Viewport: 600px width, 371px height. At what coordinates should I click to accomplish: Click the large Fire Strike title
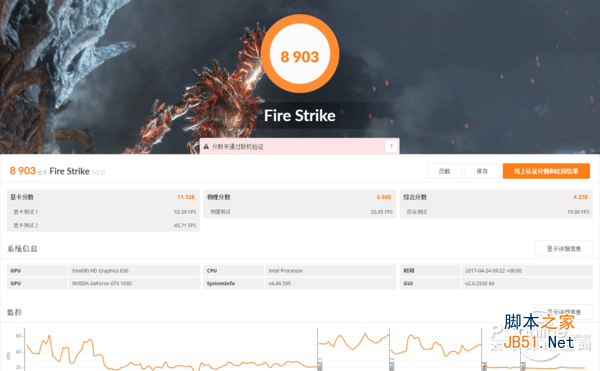[300, 116]
